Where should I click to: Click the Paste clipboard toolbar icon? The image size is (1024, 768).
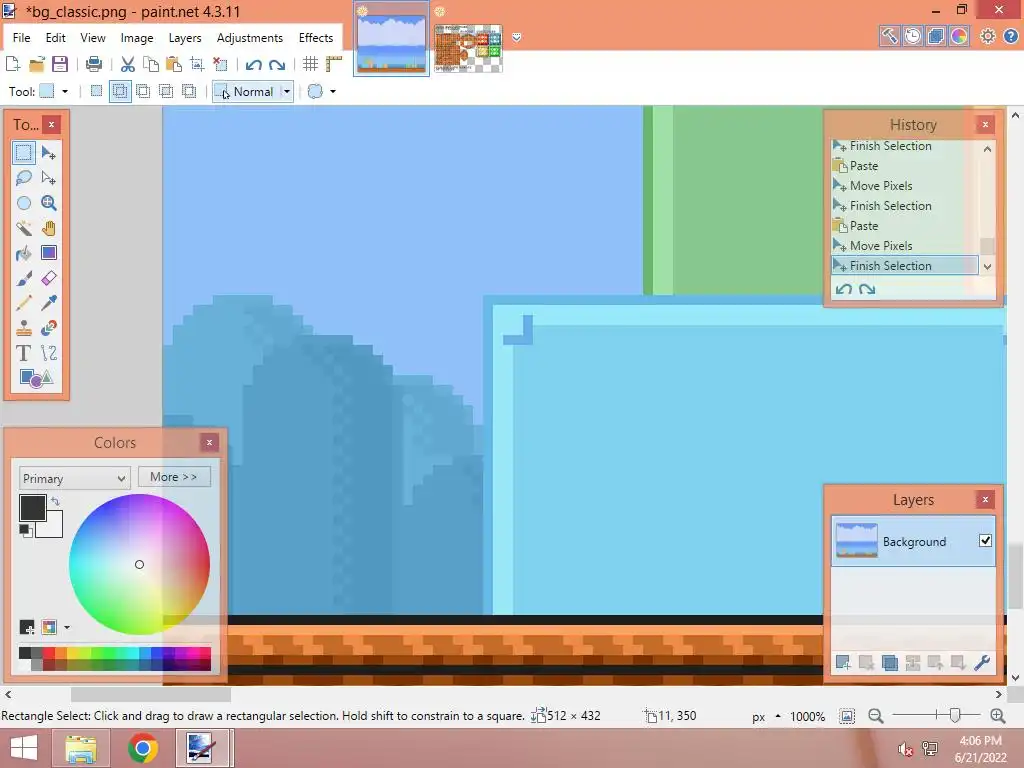click(x=174, y=64)
